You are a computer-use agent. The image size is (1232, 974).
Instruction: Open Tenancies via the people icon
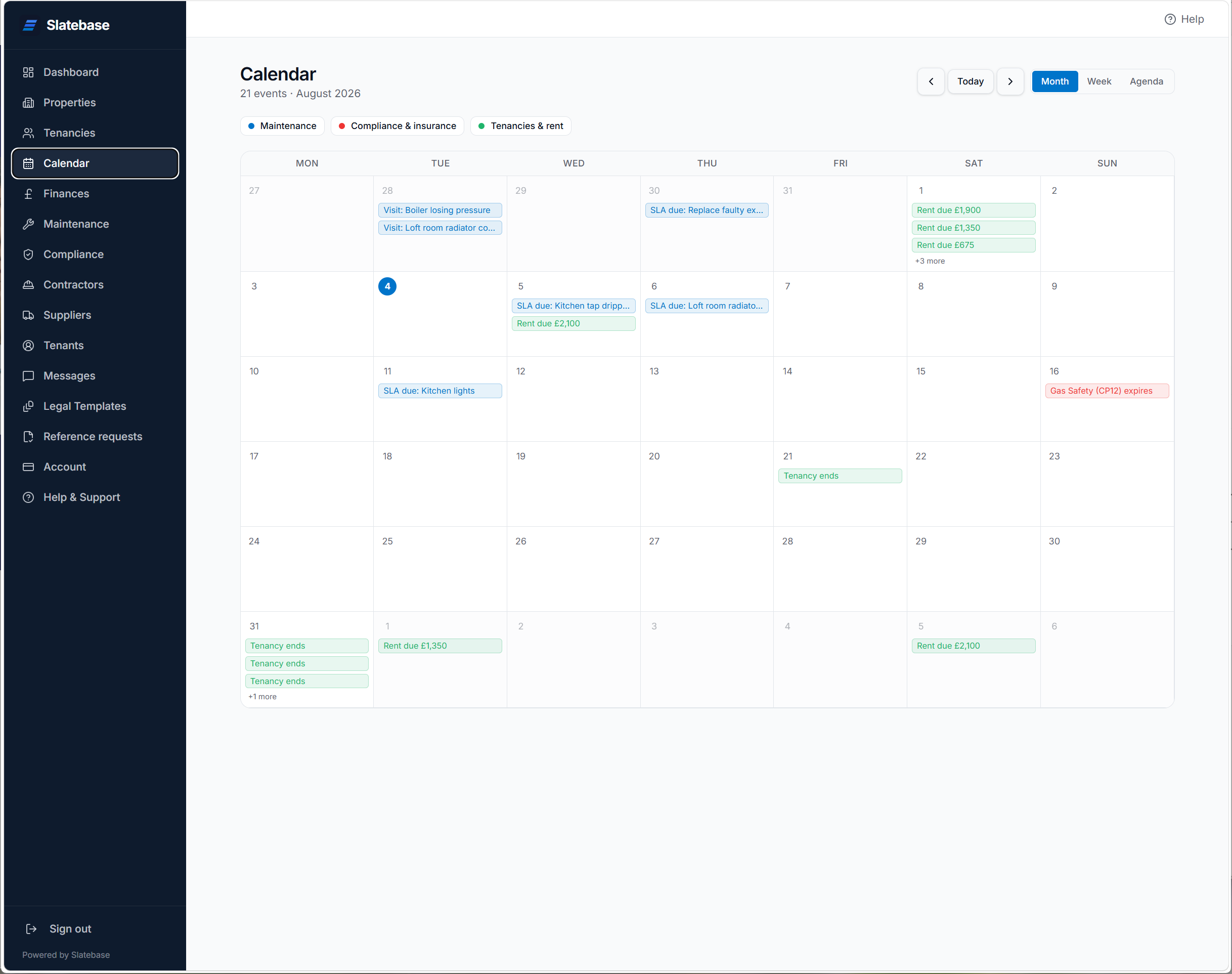28,133
